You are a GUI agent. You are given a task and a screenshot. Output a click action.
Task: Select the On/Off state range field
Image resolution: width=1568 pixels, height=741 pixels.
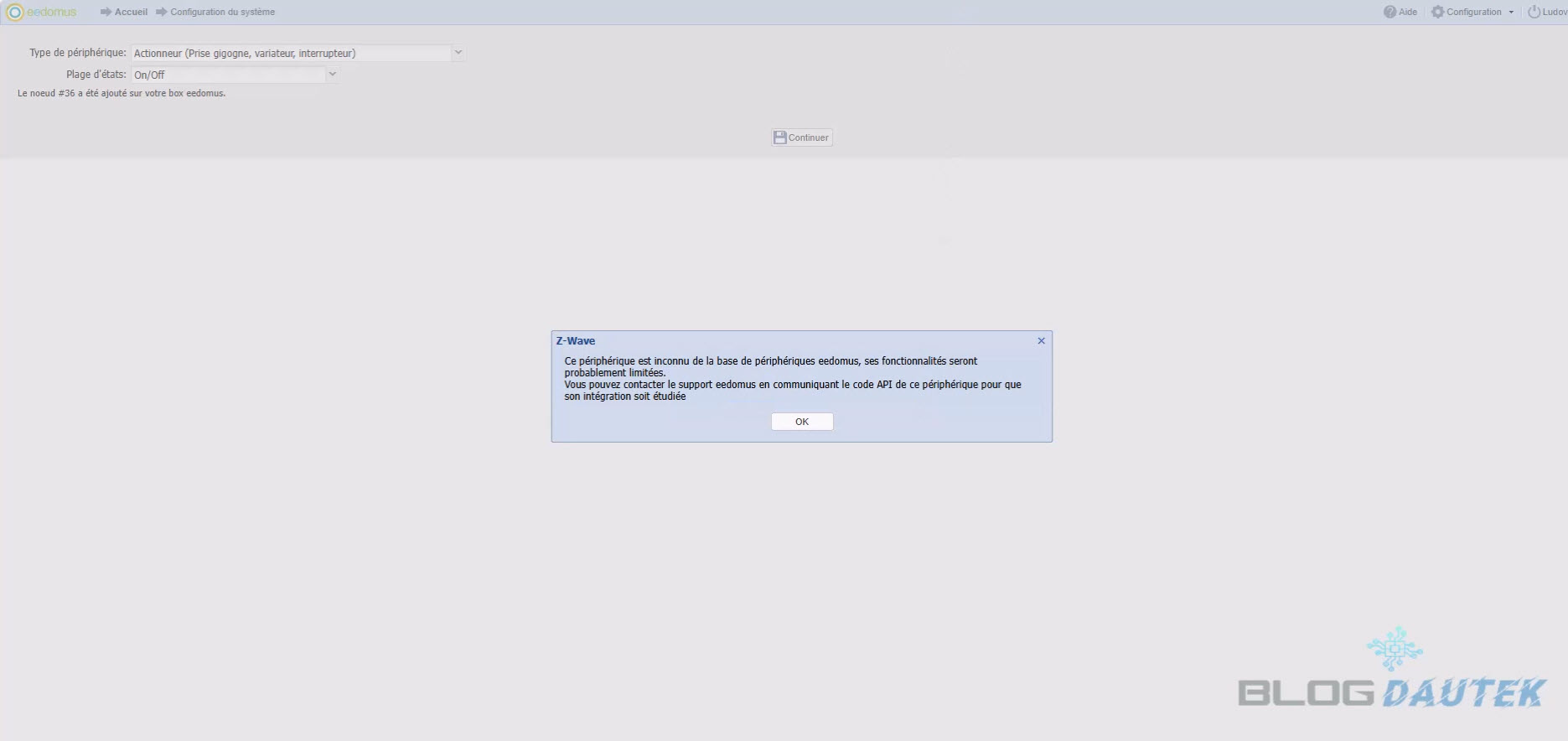click(227, 75)
